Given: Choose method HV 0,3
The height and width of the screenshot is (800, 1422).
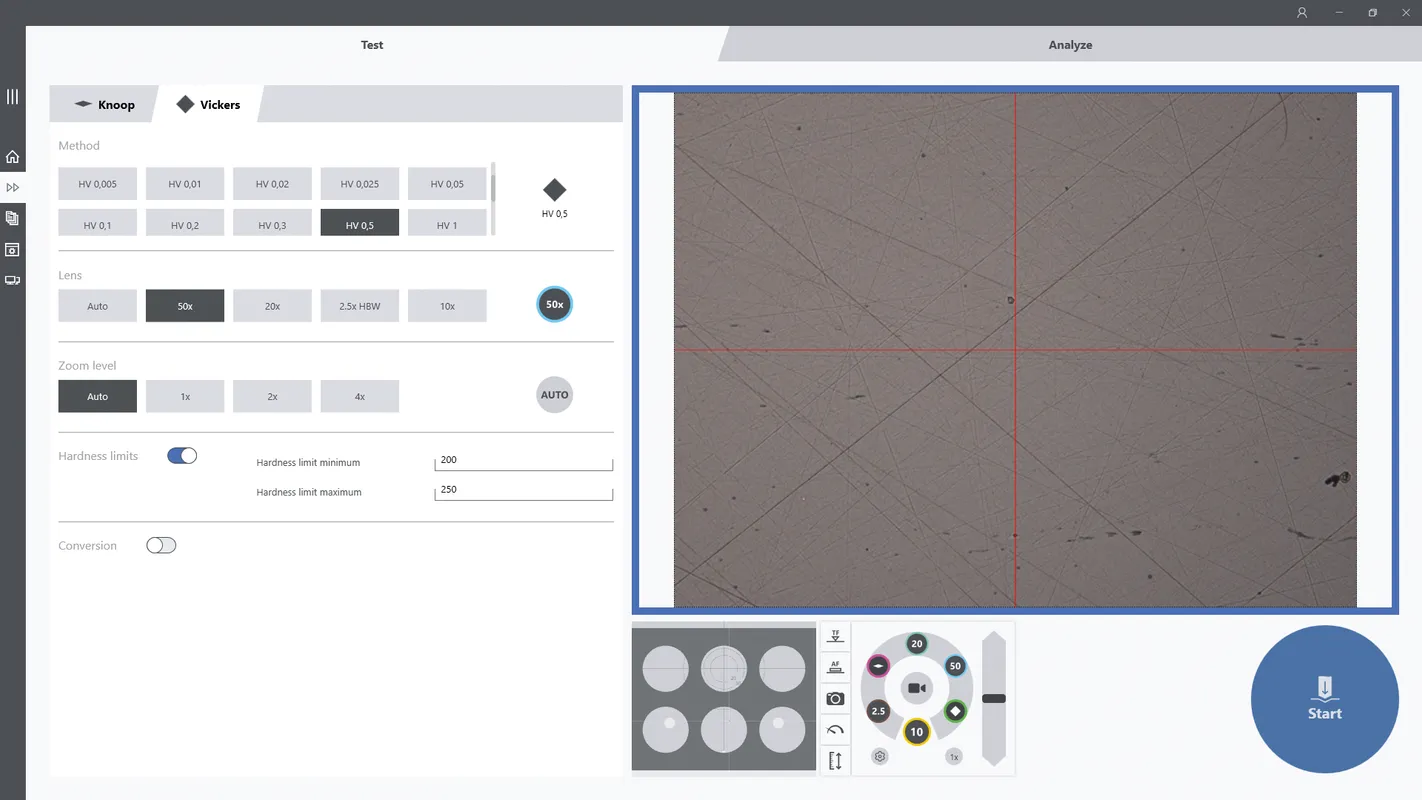Looking at the screenshot, I should coord(272,222).
